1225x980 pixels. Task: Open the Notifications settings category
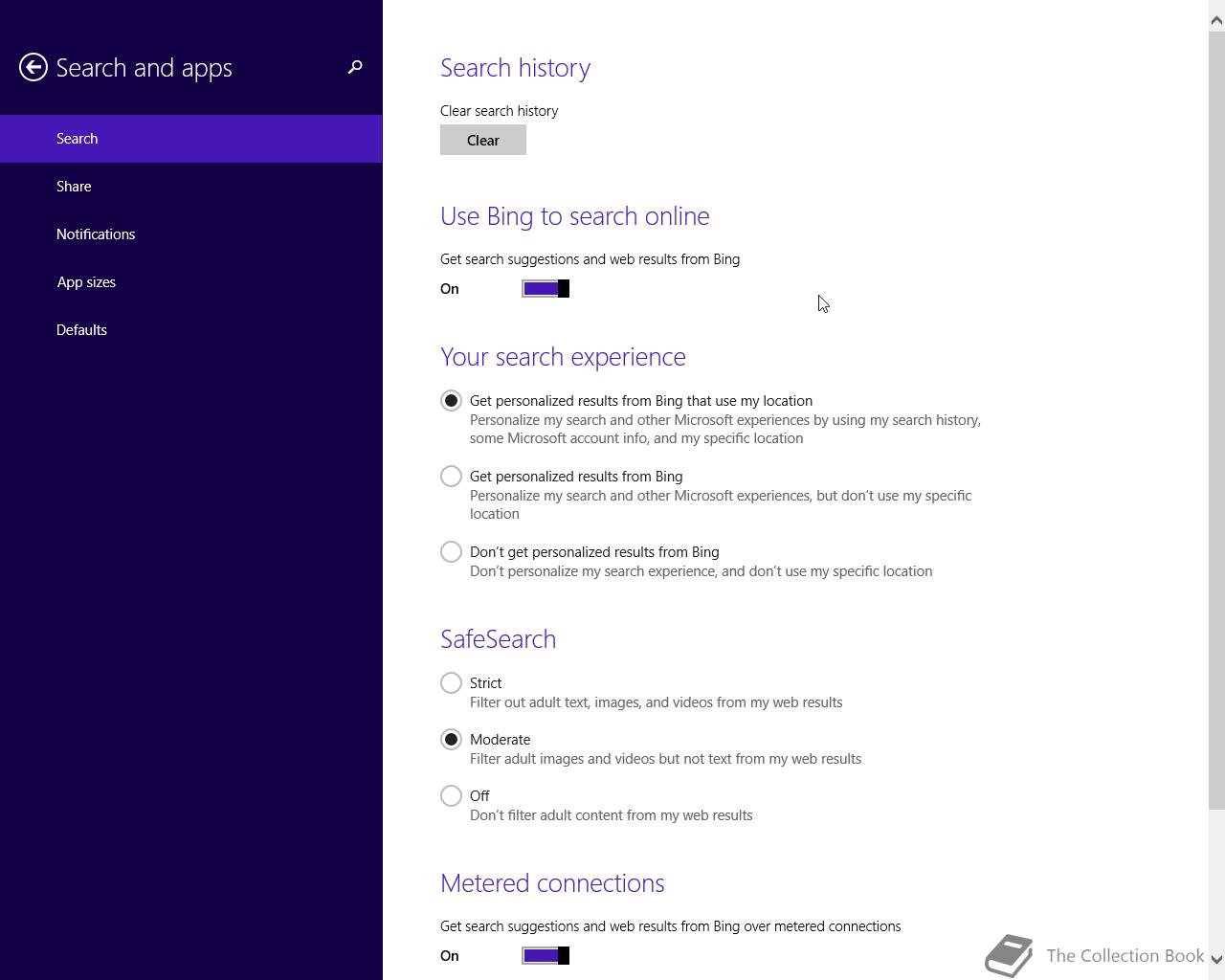[191, 234]
